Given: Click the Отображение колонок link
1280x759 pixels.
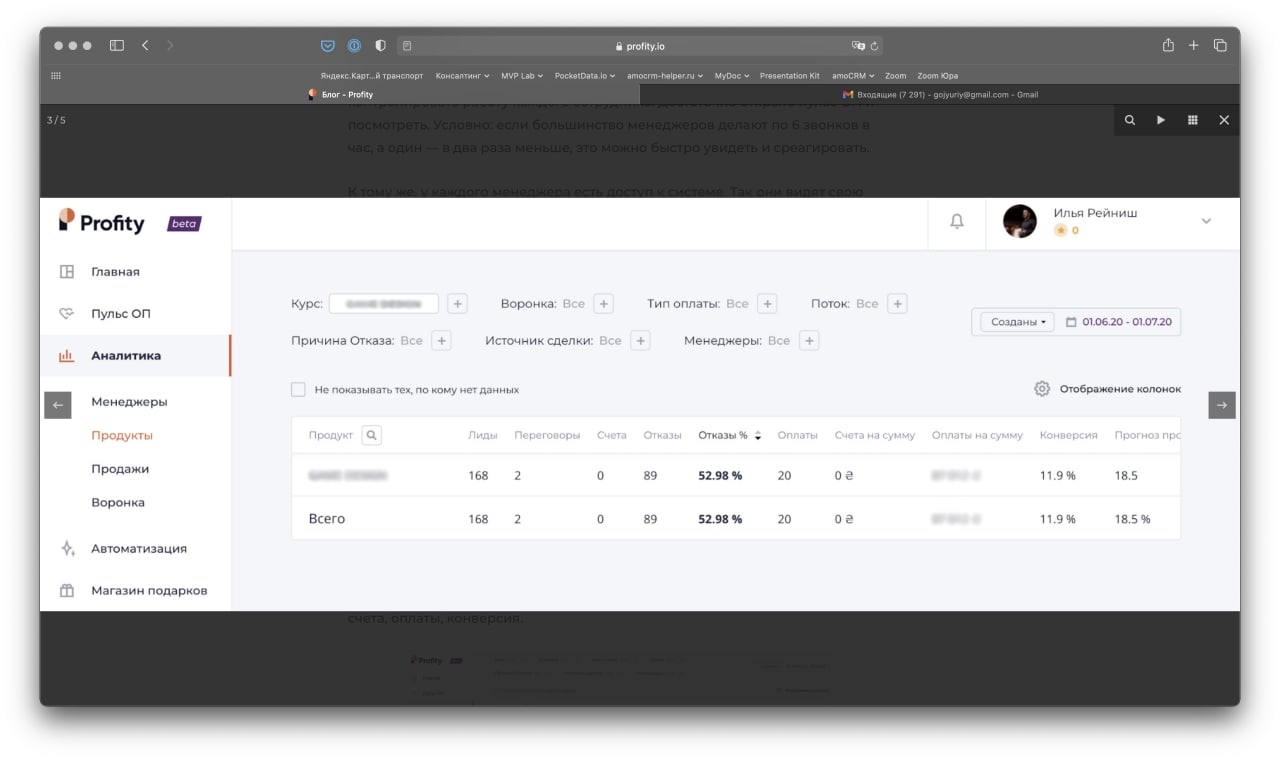Looking at the screenshot, I should pos(1120,389).
